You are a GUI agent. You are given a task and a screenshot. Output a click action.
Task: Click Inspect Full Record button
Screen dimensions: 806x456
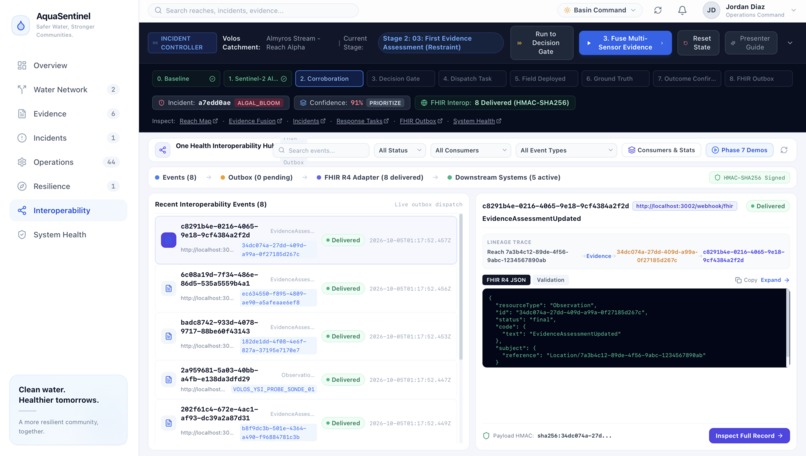pyautogui.click(x=749, y=436)
